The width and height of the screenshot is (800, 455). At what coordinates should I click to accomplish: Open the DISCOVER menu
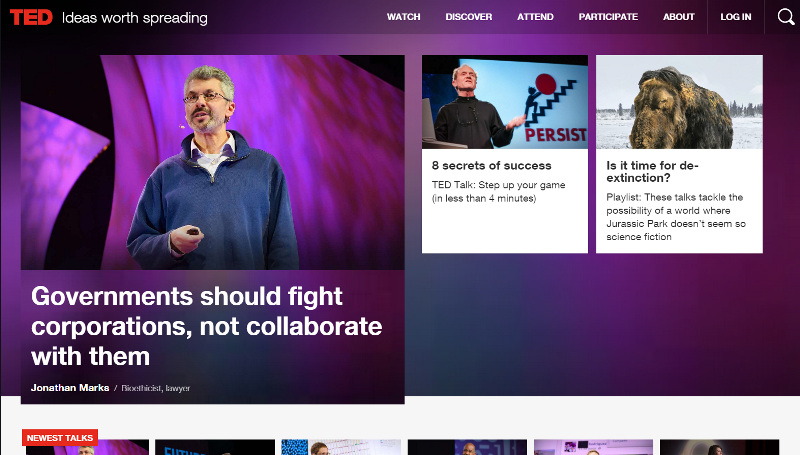pyautogui.click(x=469, y=17)
